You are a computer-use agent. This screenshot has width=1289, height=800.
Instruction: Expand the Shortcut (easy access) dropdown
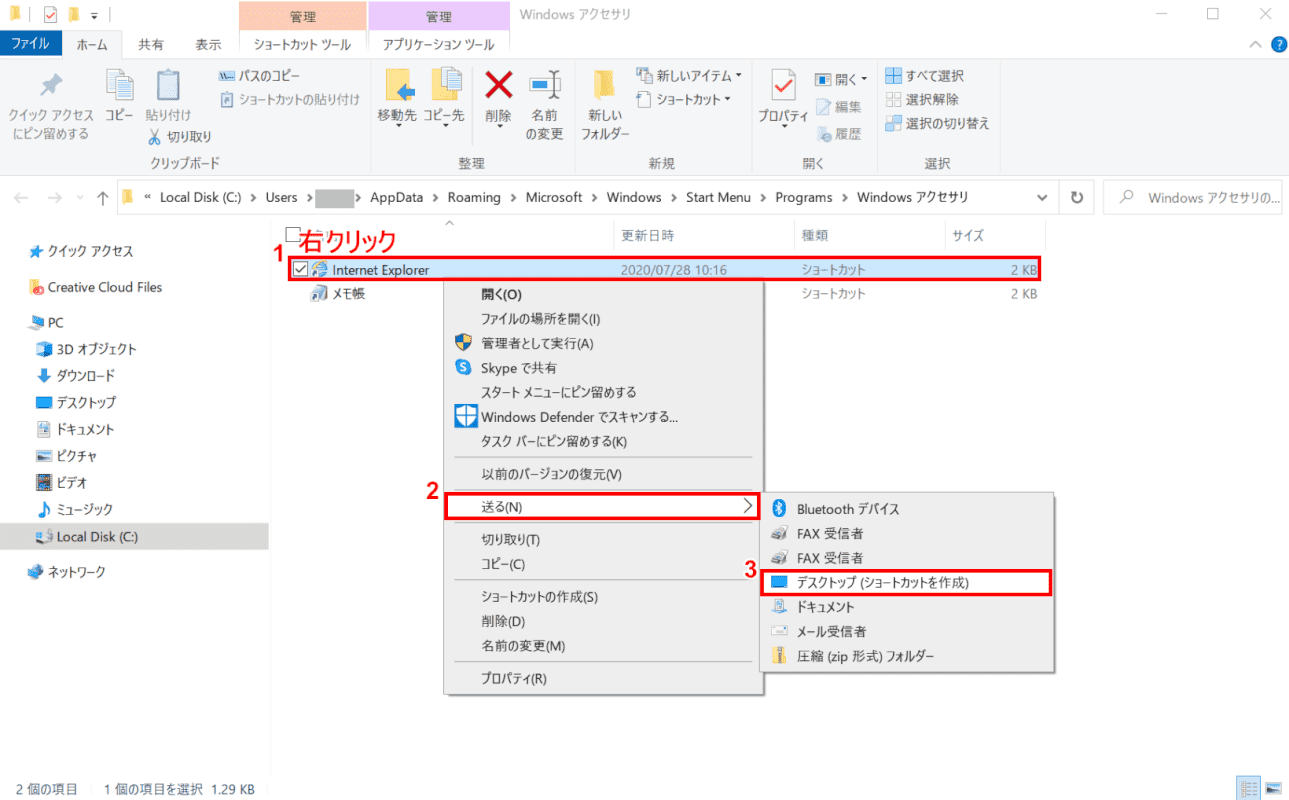(684, 99)
